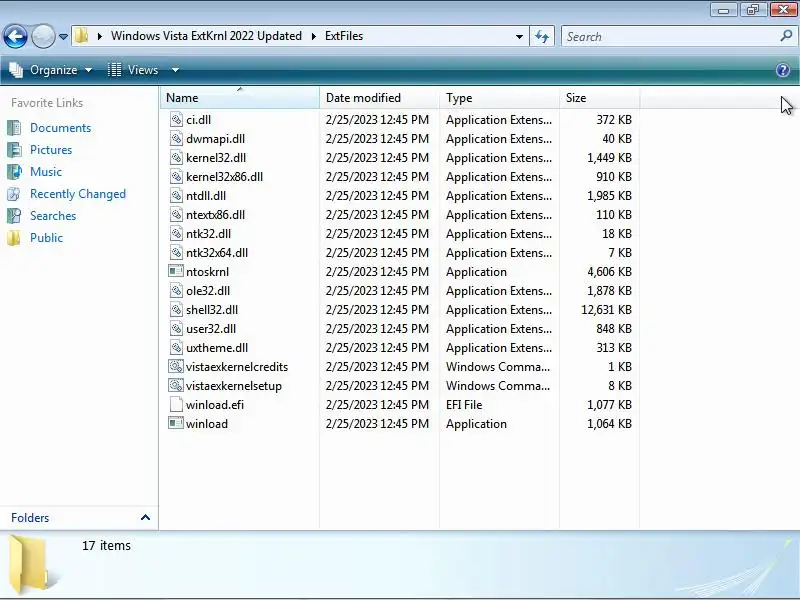Open the recent pages dropdown arrow
Screen dimensions: 800x600
click(x=63, y=37)
